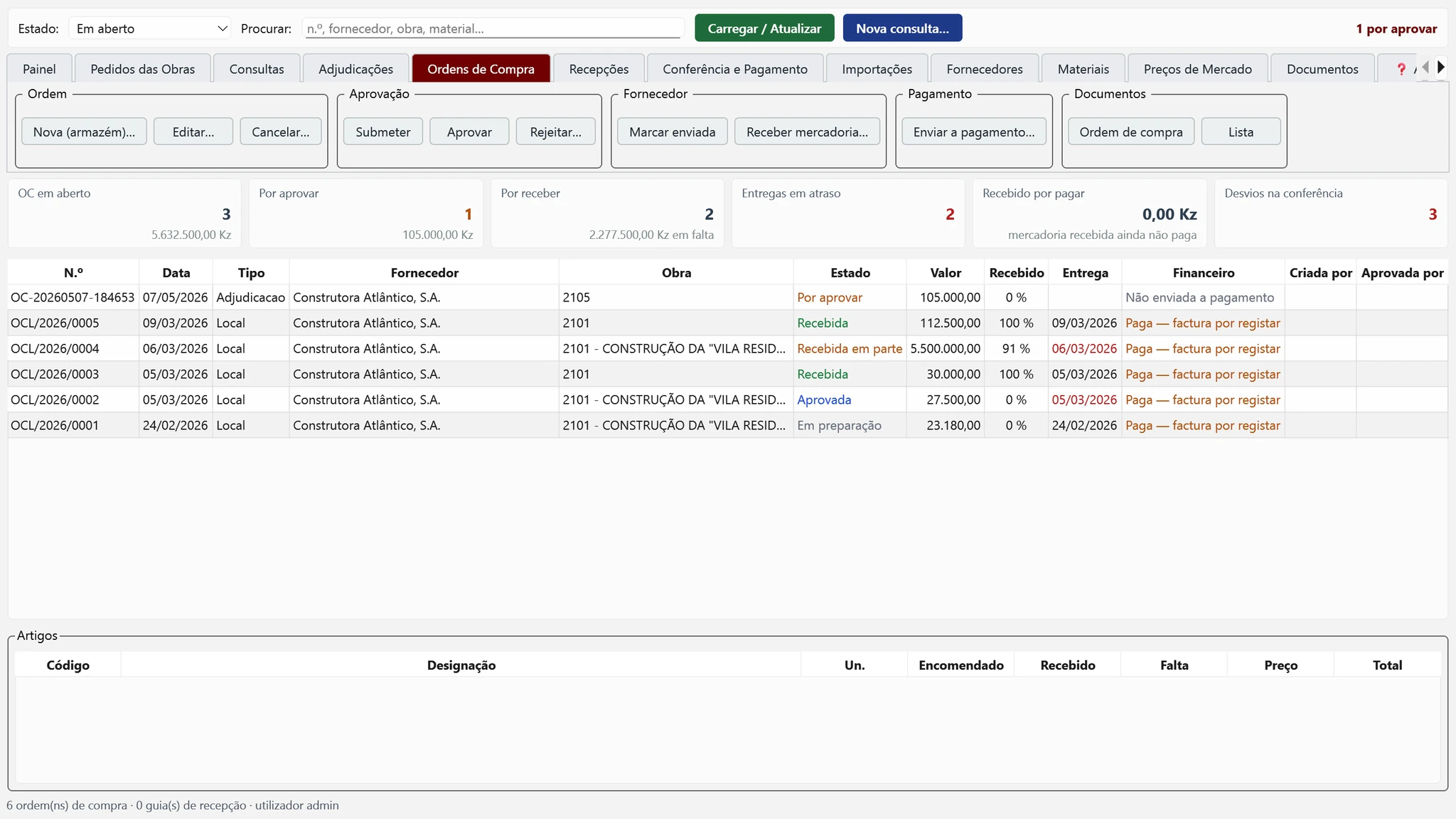Focus the Procurar search field
Image resolution: width=1456 pixels, height=819 pixels.
493,28
